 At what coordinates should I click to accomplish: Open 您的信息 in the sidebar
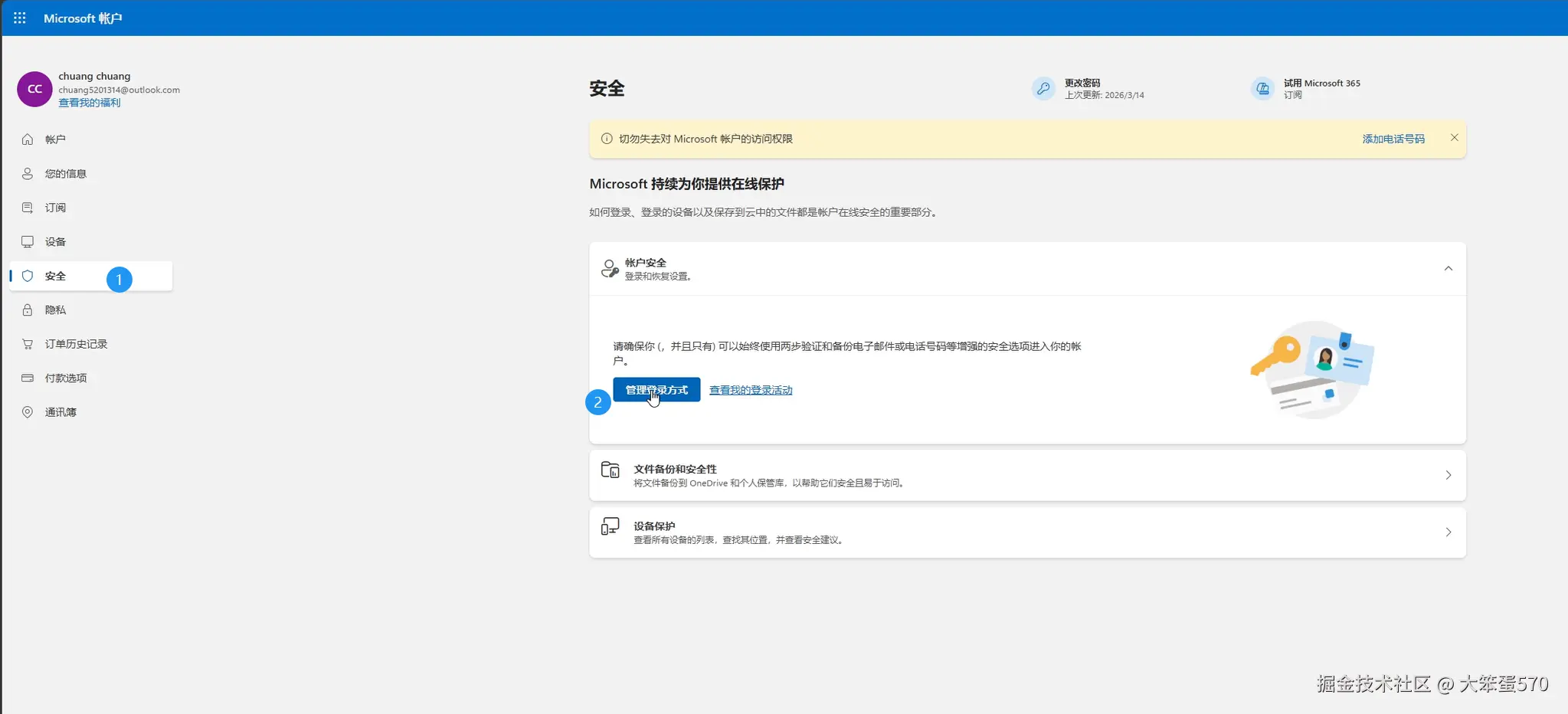pyautogui.click(x=91, y=174)
